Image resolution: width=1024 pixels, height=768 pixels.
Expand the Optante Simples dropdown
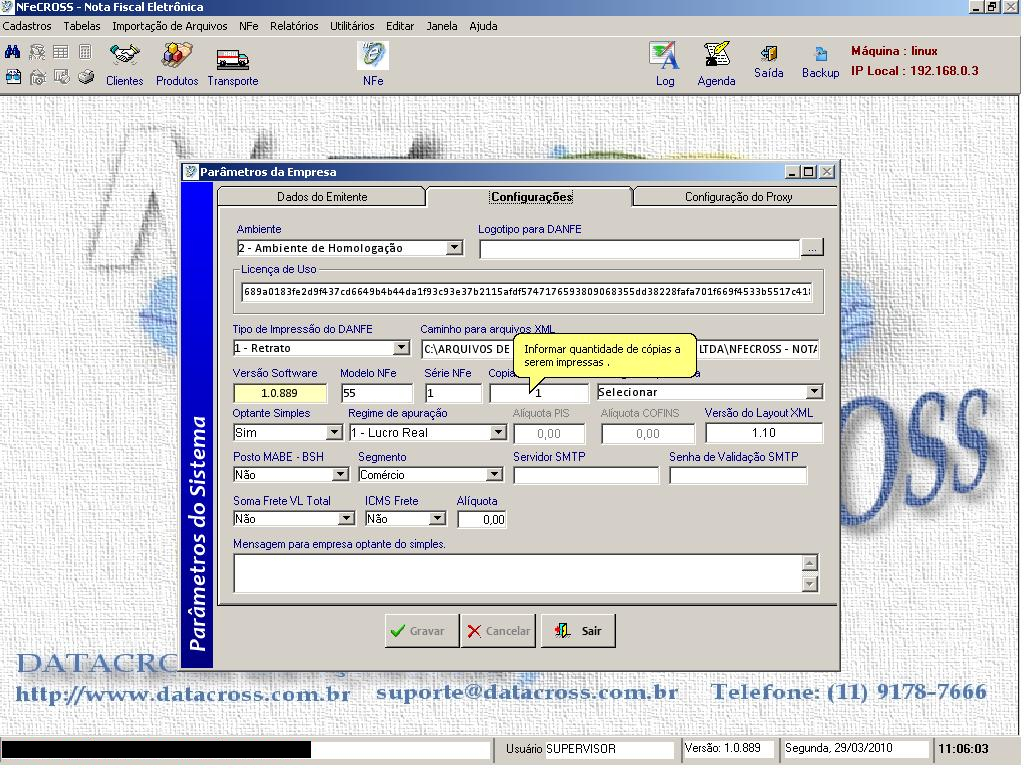[334, 432]
